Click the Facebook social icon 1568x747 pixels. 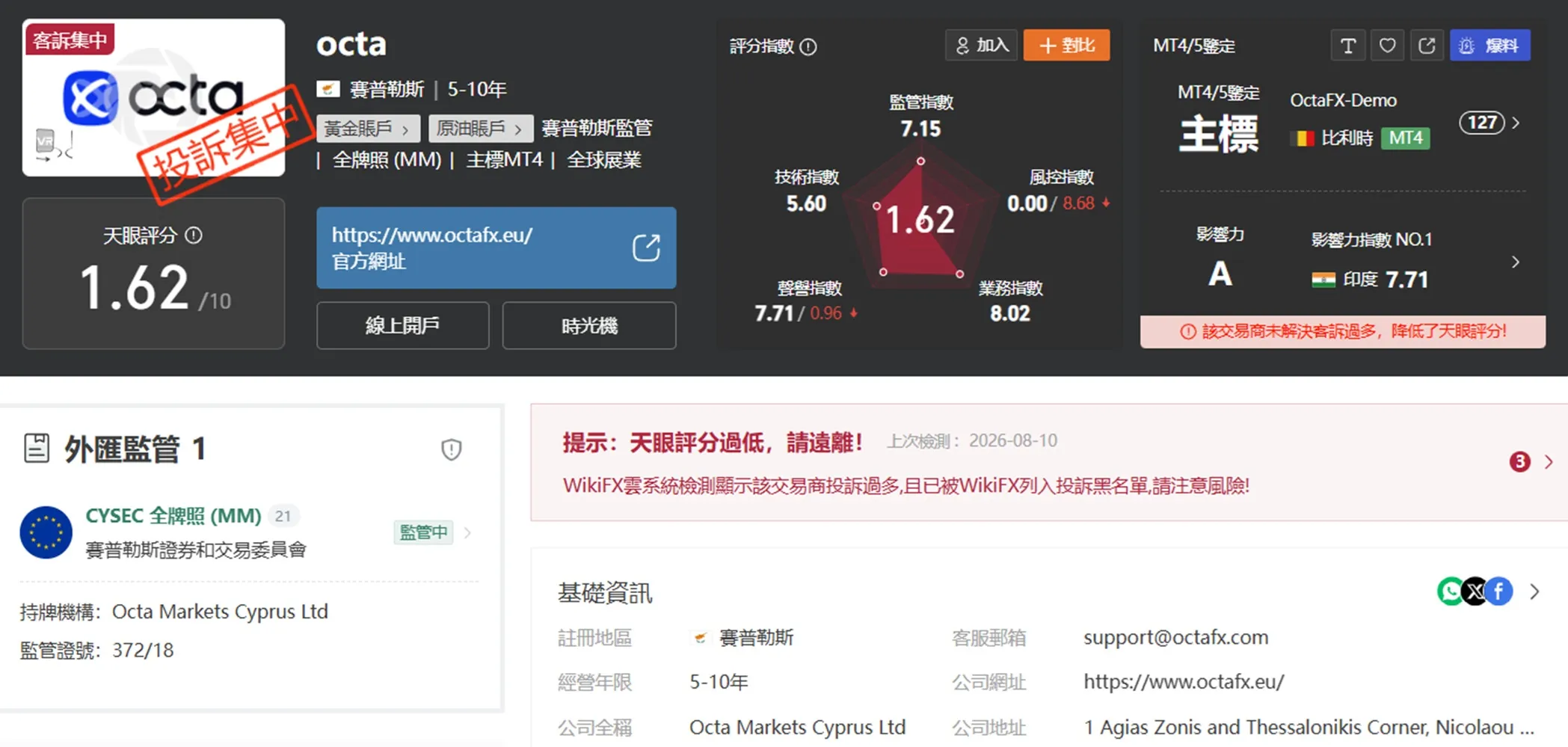tap(1498, 591)
